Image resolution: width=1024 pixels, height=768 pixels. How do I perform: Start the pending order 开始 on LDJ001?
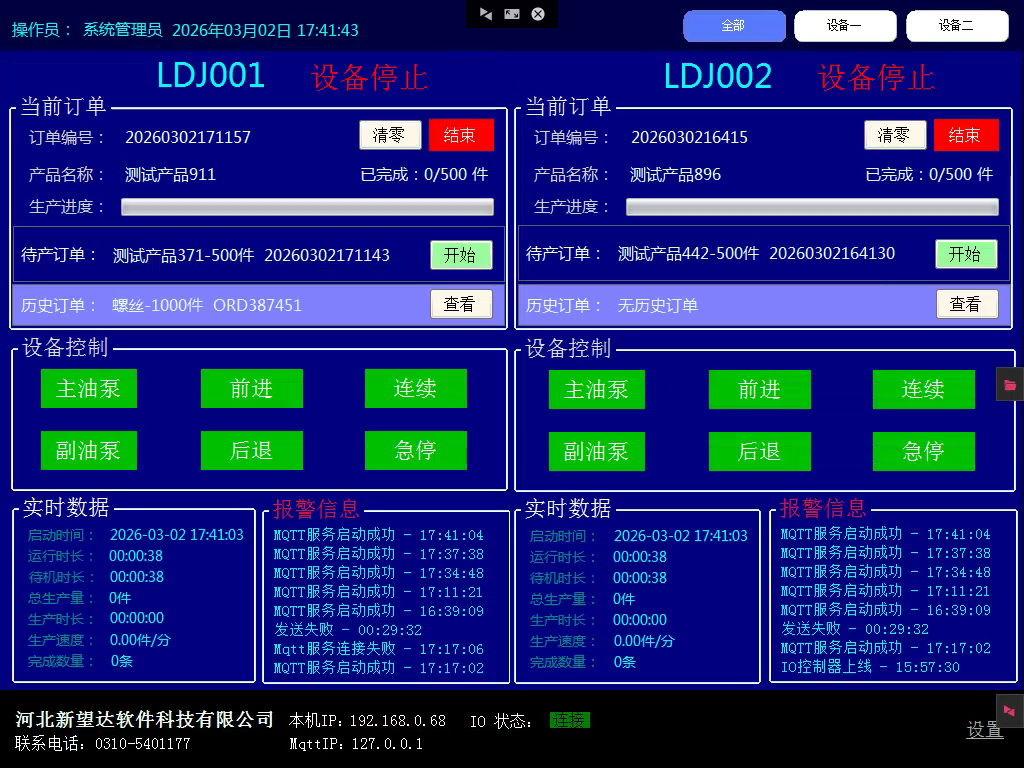(x=461, y=255)
